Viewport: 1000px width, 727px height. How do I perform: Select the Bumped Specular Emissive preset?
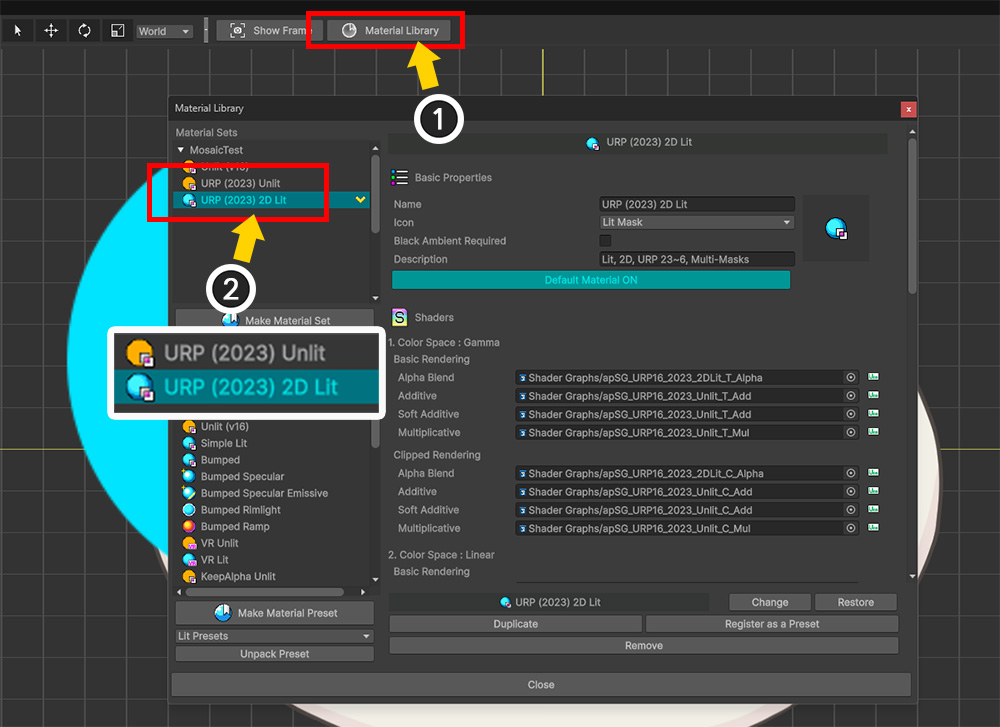point(264,493)
